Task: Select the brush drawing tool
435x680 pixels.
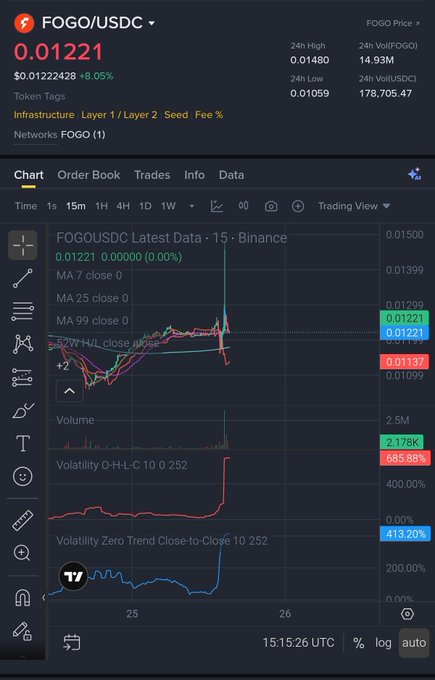Action: pos(23,411)
